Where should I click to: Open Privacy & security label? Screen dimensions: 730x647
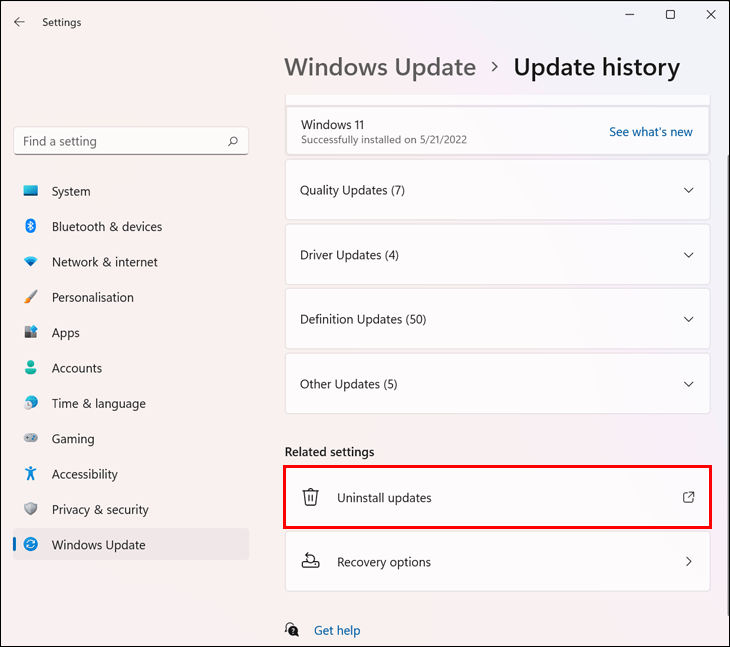coord(100,510)
